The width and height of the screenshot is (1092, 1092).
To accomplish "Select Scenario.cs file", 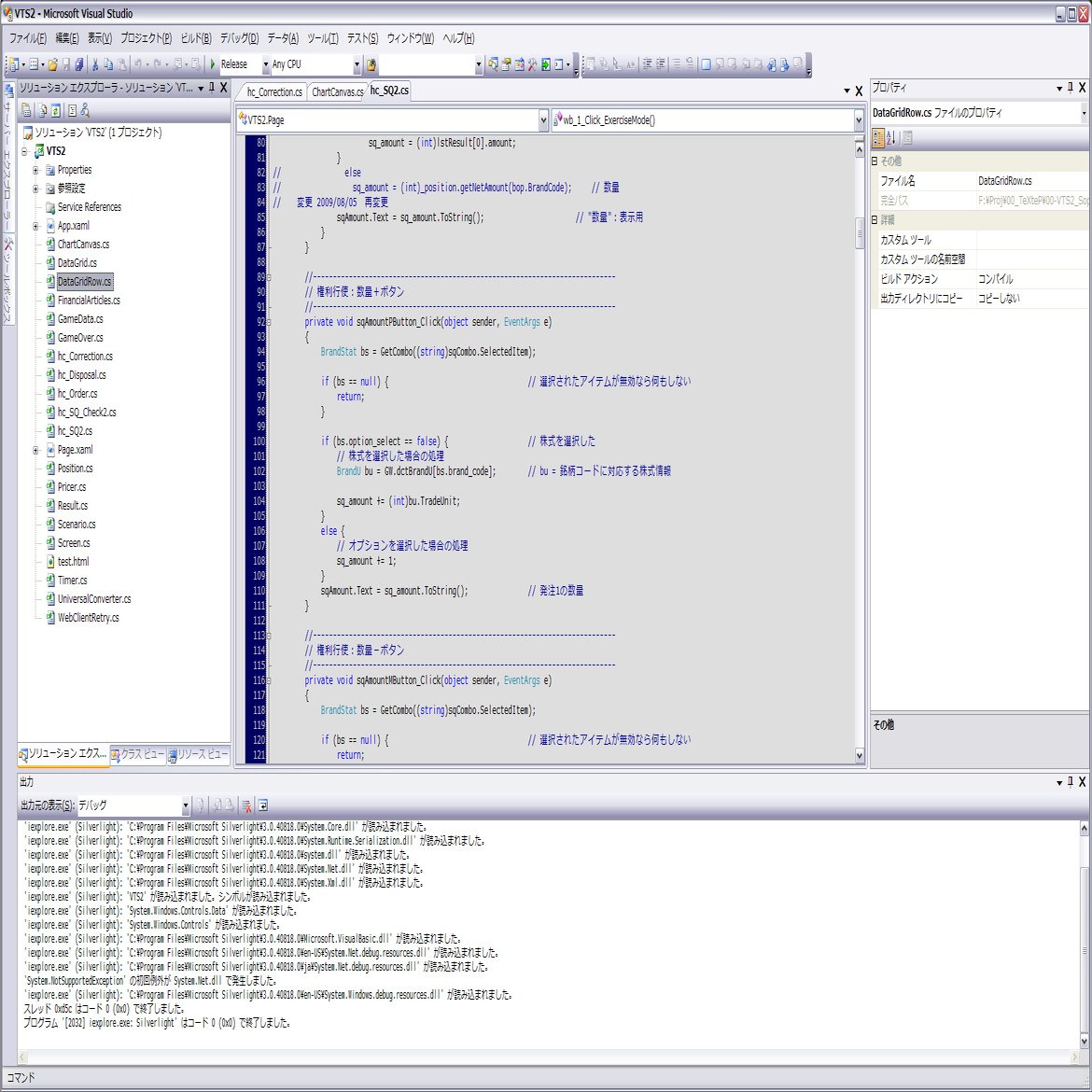I will tap(77, 525).
